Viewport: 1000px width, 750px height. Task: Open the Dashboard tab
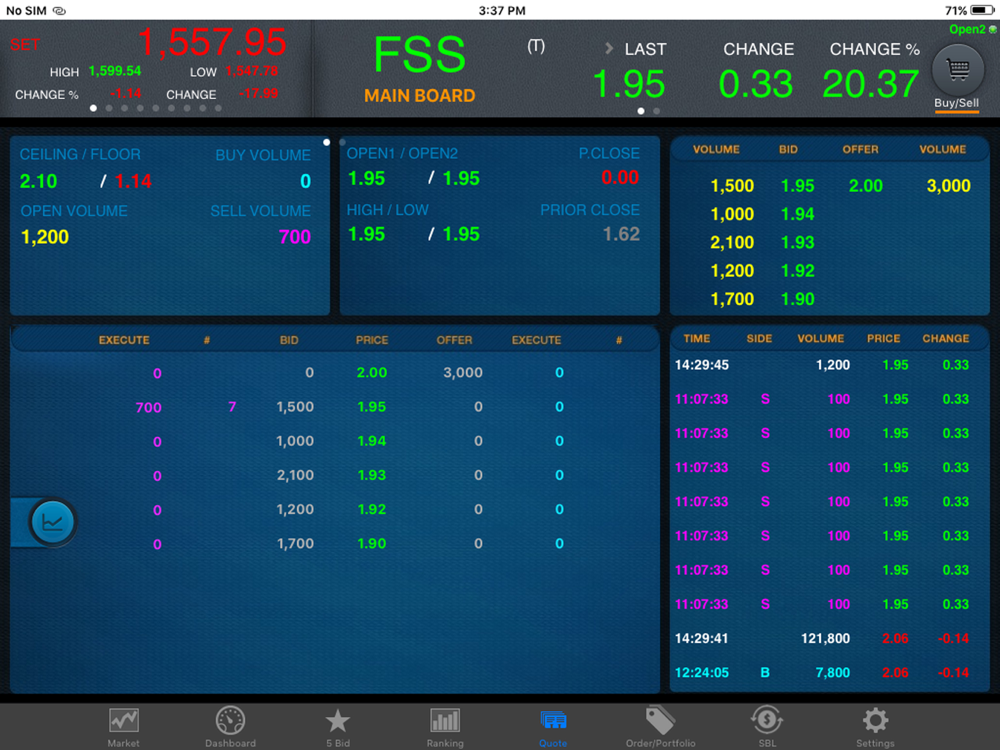click(x=230, y=728)
